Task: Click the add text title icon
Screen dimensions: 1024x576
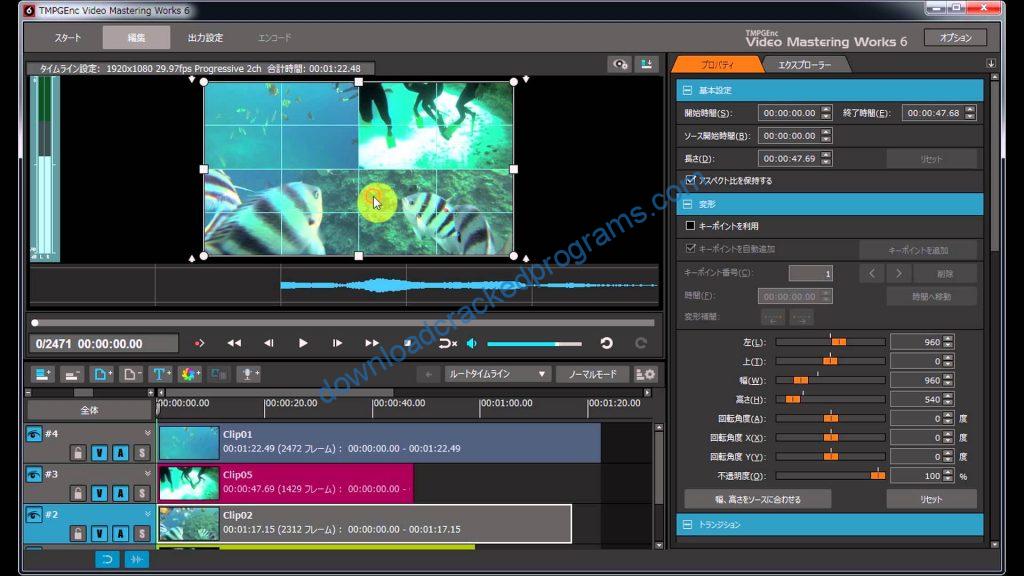Action: pos(160,374)
